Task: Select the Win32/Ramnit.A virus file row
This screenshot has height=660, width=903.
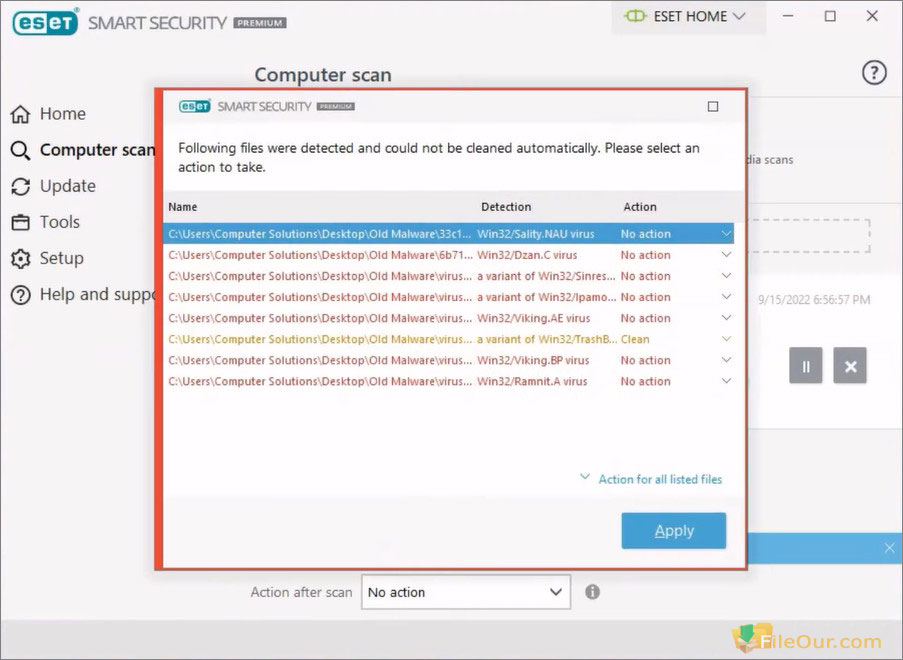Action: pyautogui.click(x=448, y=381)
